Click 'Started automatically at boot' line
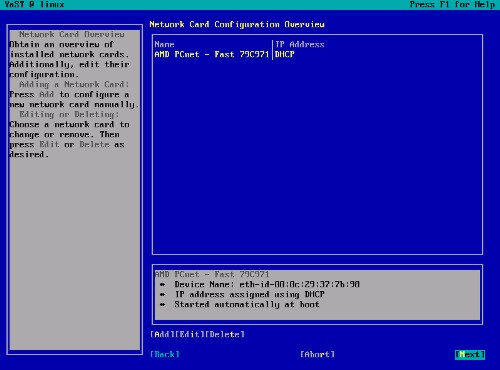 (247, 304)
